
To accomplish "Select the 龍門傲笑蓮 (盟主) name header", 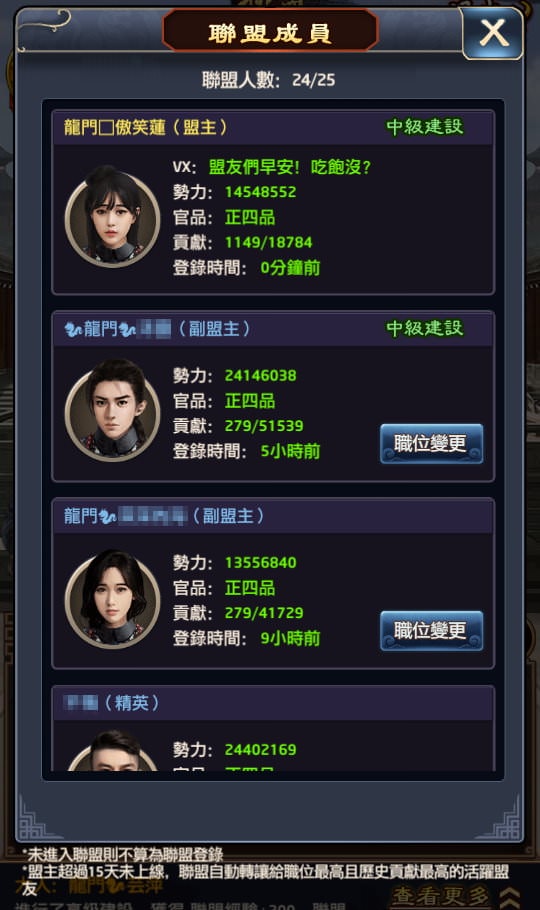I will 146,127.
